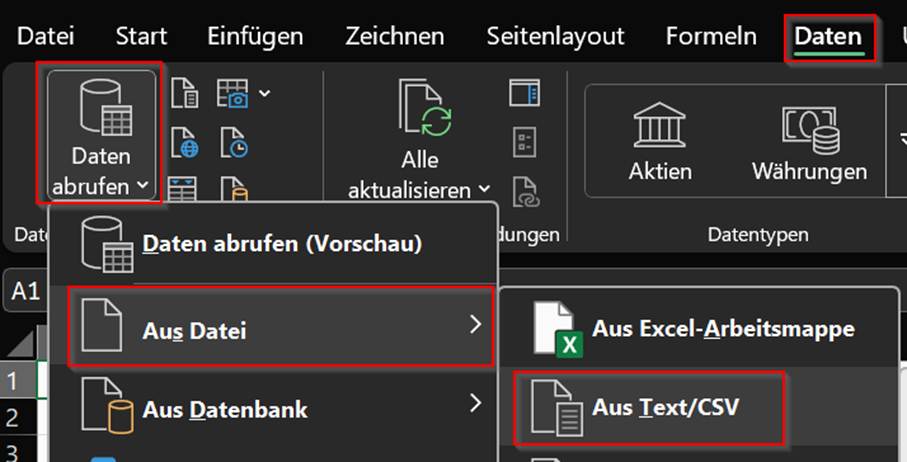Click the A1 name box
This screenshot has height=462, width=907.
pos(26,292)
